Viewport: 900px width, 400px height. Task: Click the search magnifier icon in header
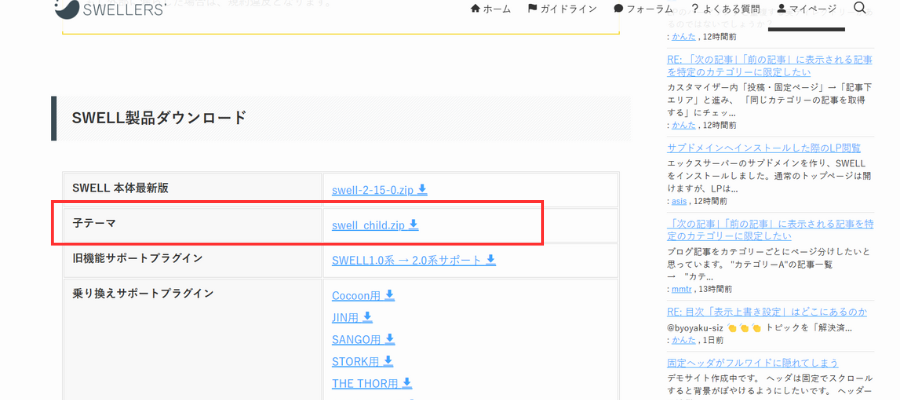pyautogui.click(x=860, y=9)
